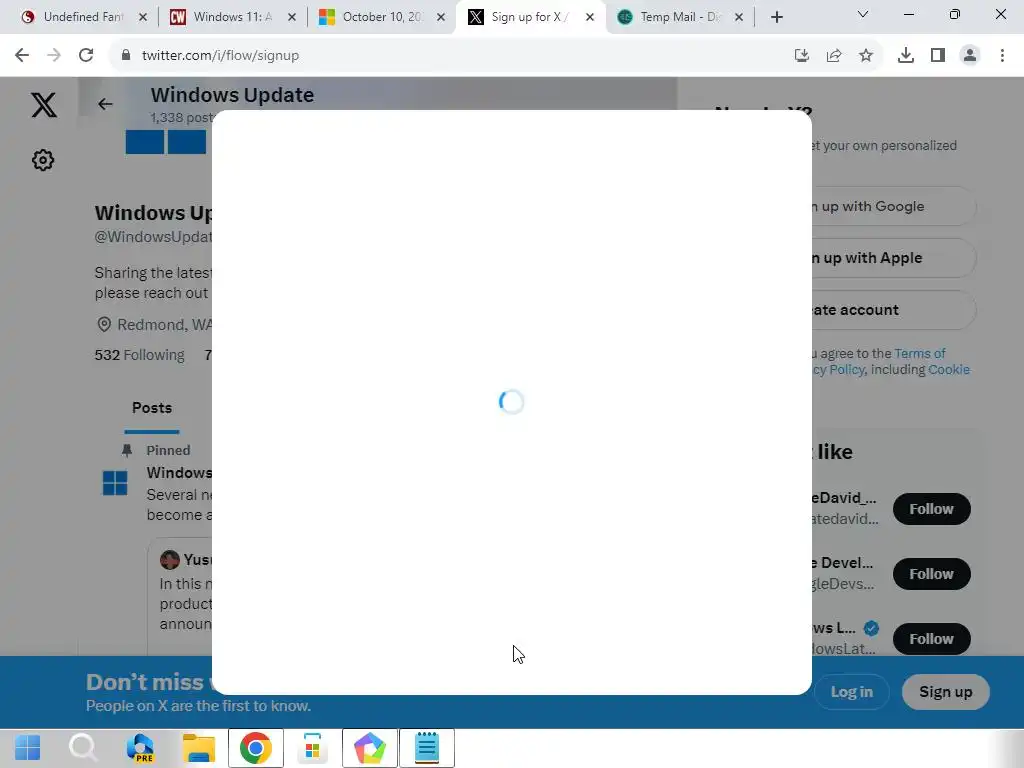1024x768 pixels.
Task: Select the Sign up for X tab
Action: [530, 17]
